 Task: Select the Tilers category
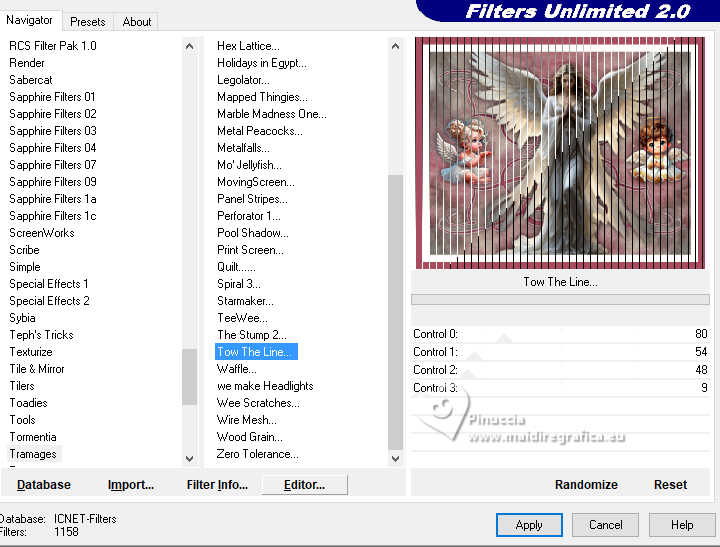(22, 386)
